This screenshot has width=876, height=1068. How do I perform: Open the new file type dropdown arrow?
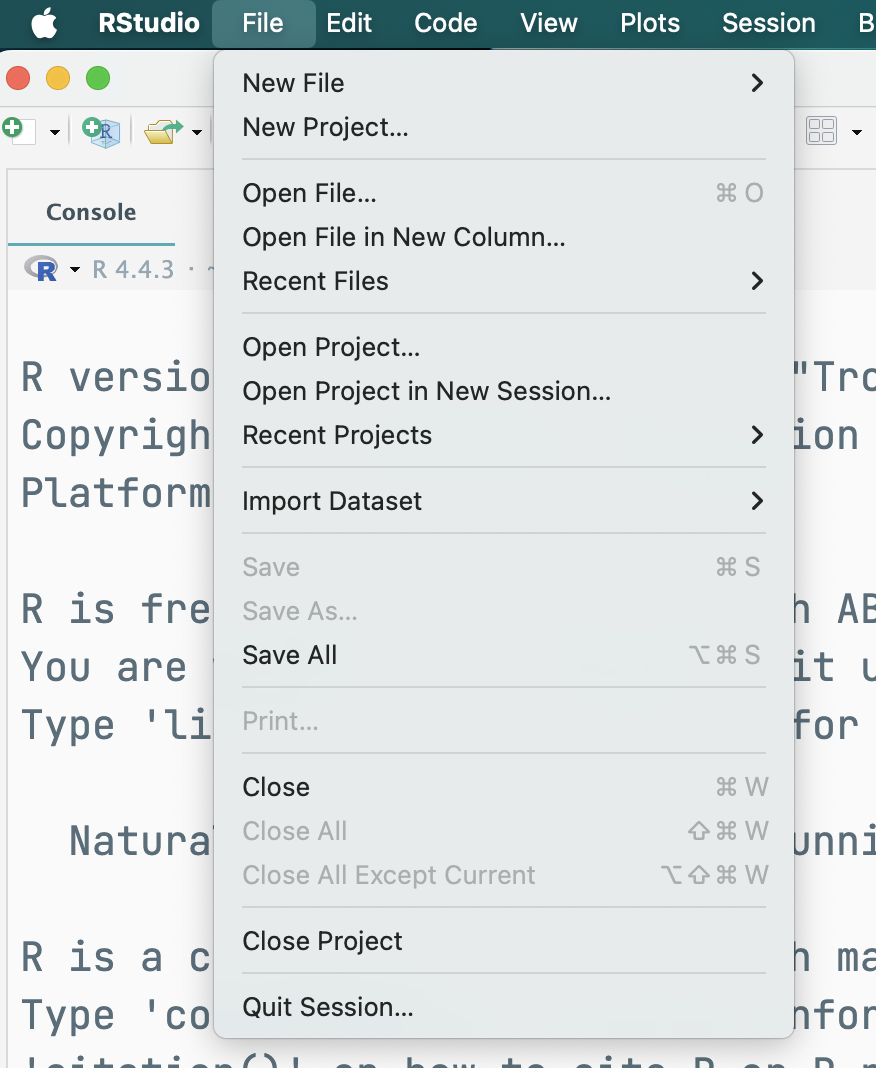click(54, 132)
